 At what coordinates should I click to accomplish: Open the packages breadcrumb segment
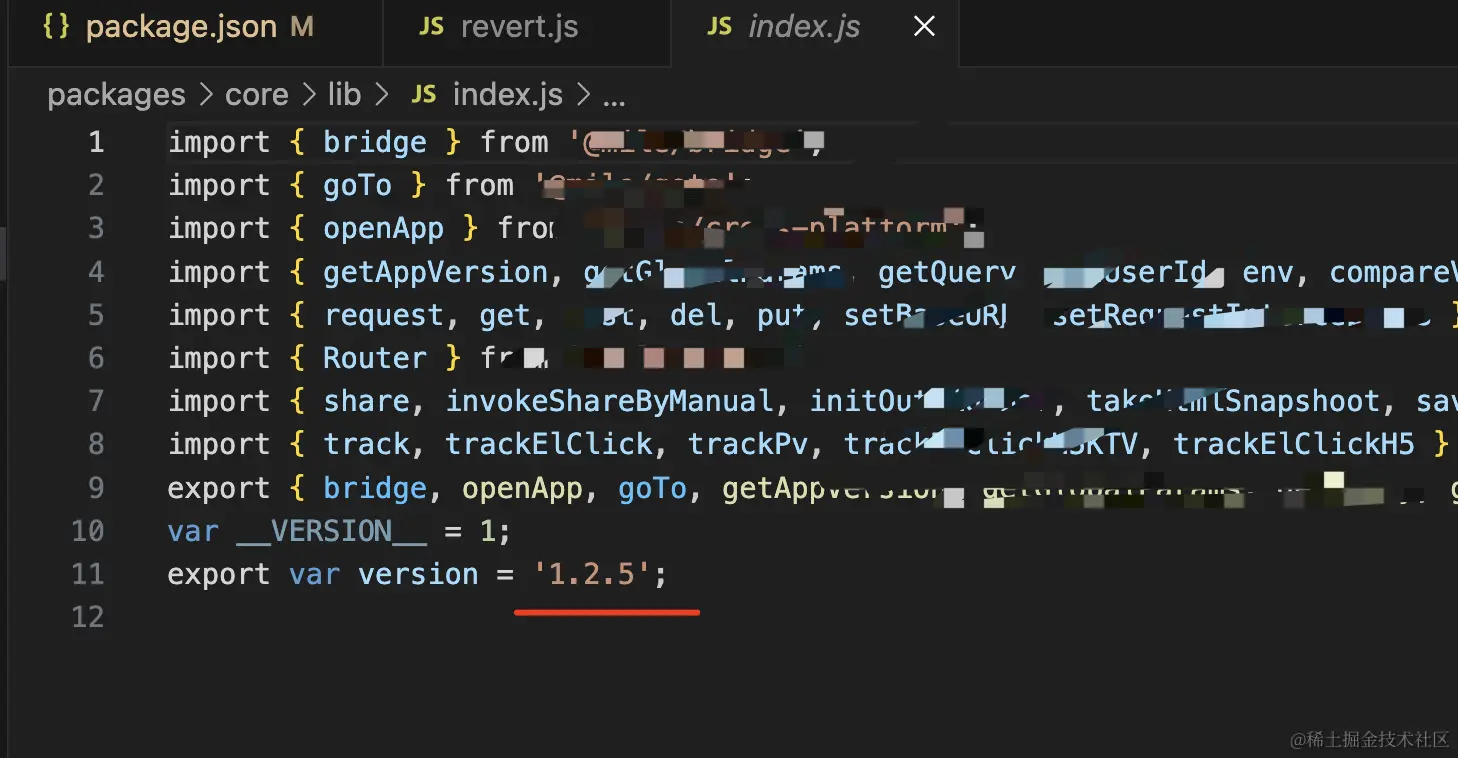pos(116,94)
